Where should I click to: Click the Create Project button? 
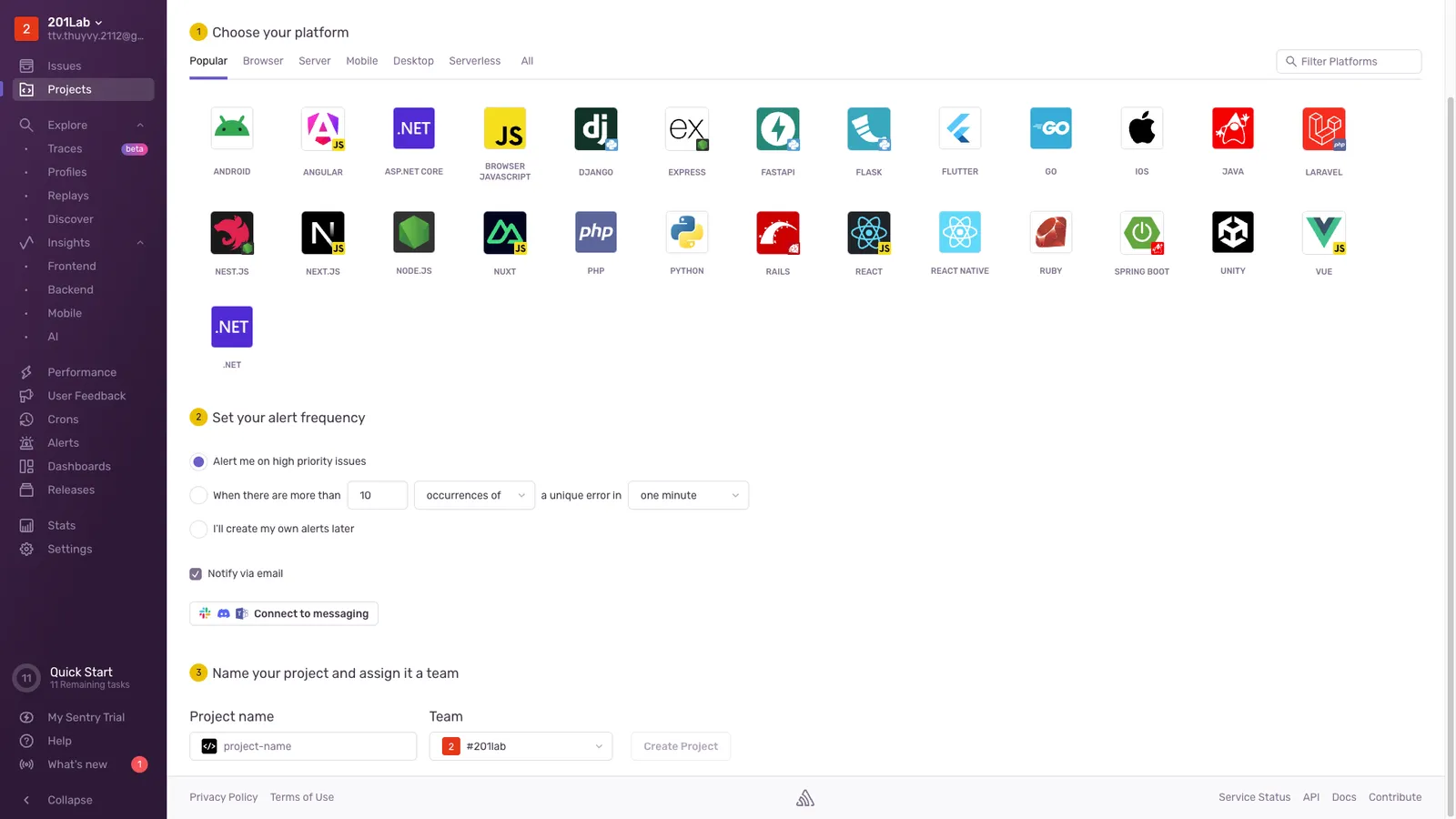coord(681,746)
